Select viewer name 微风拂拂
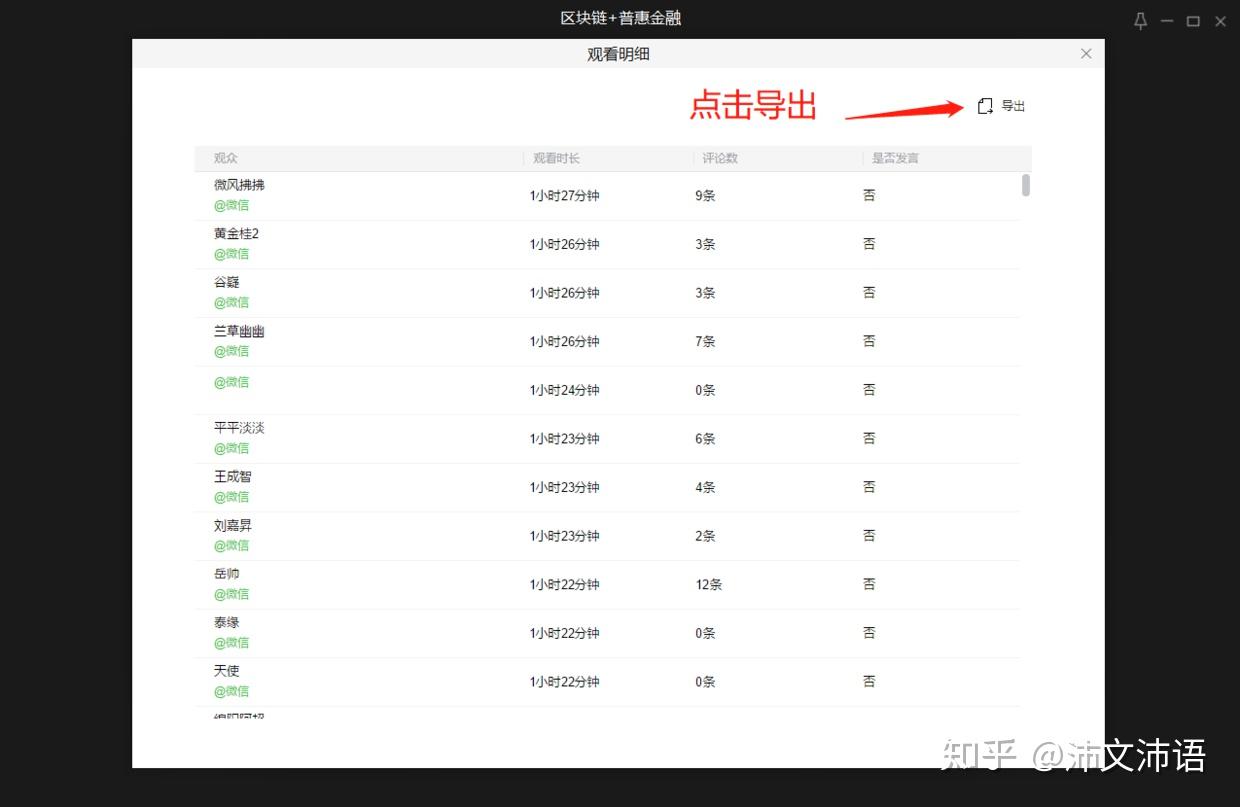This screenshot has height=807, width=1240. coord(239,185)
